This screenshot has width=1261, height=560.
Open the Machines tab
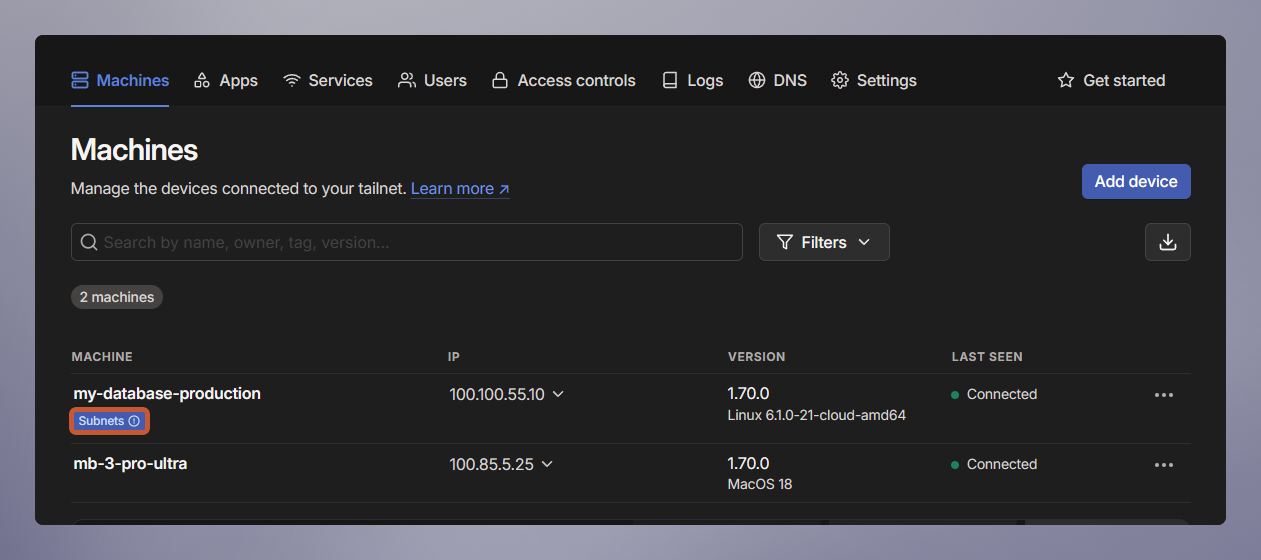pyautogui.click(x=120, y=80)
